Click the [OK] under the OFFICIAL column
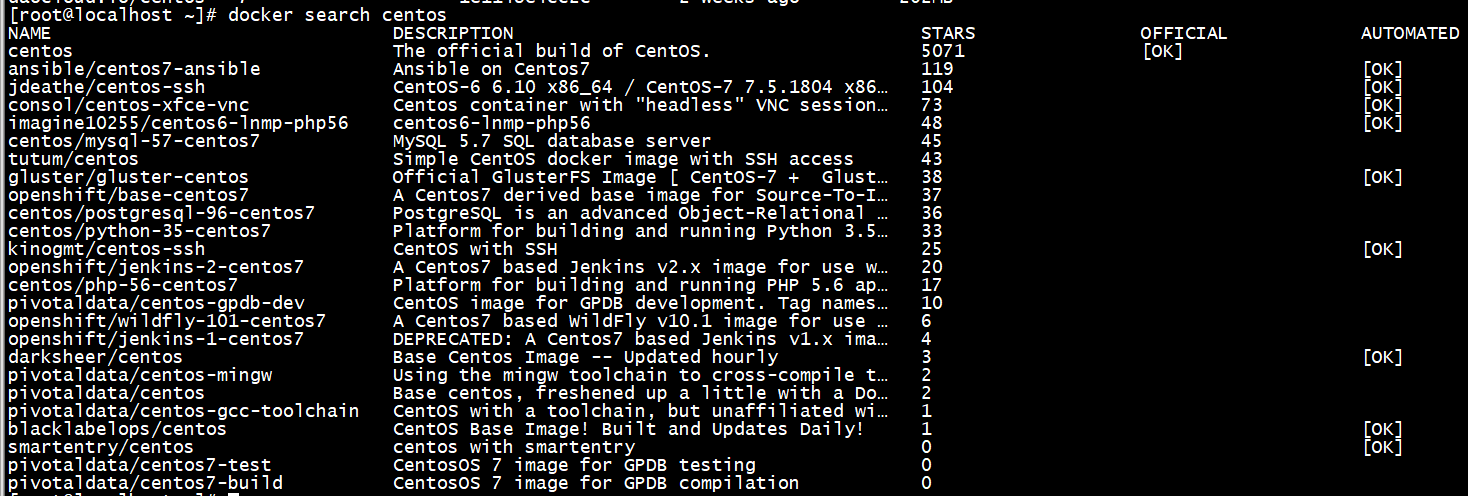 click(x=1162, y=51)
